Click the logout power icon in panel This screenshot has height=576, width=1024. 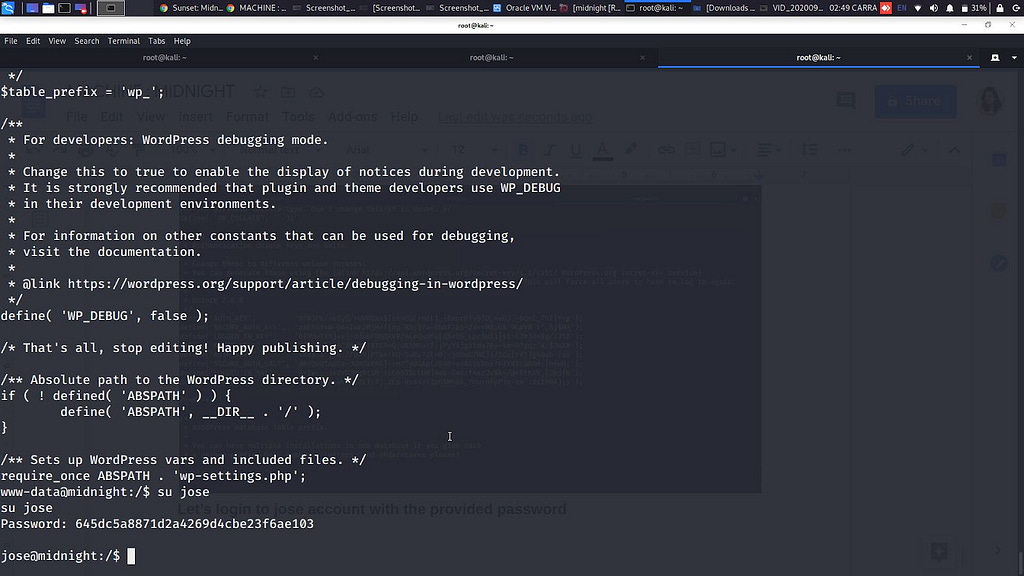coord(1016,8)
